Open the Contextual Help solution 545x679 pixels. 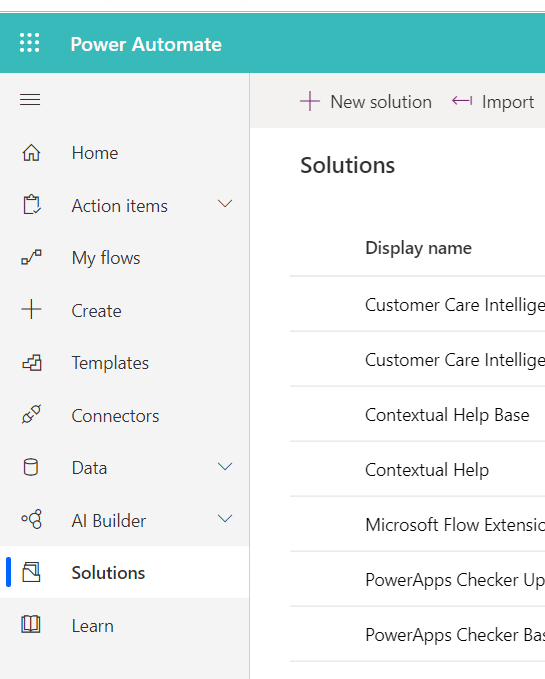point(427,470)
